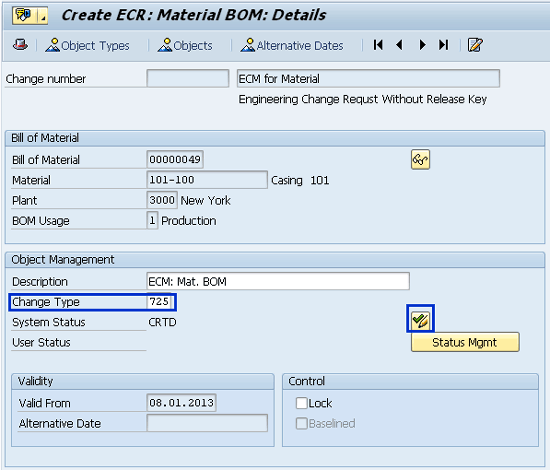Go to first object arrow
550x470 pixels.
tap(378, 45)
